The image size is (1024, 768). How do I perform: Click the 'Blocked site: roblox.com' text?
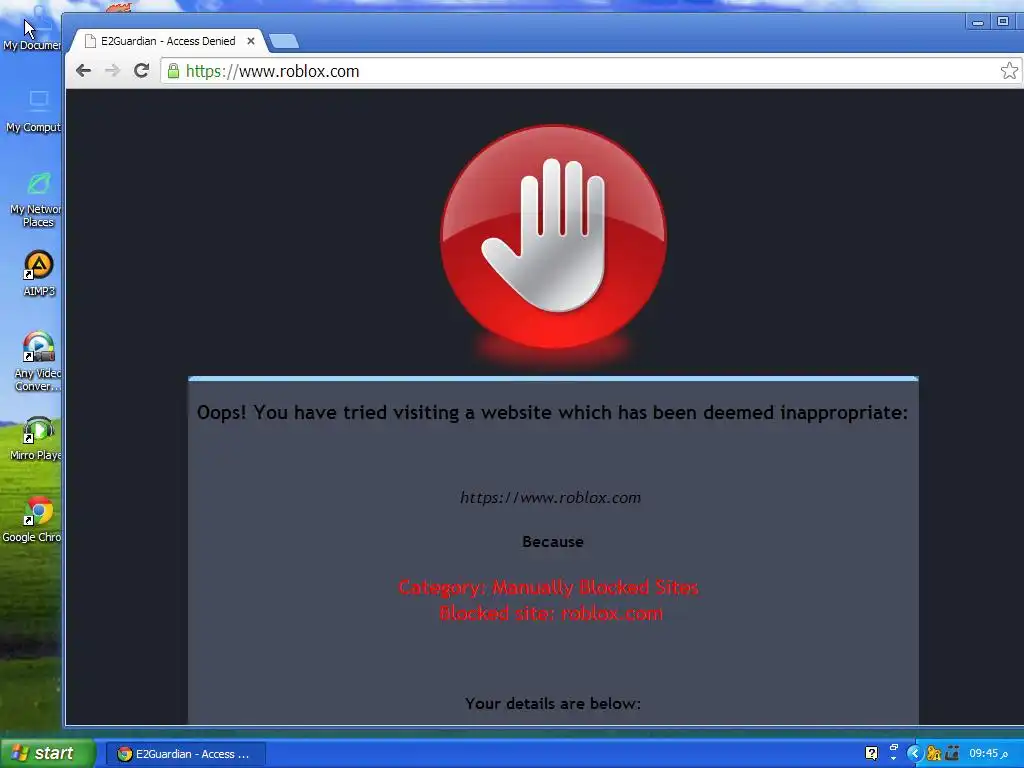coord(551,613)
